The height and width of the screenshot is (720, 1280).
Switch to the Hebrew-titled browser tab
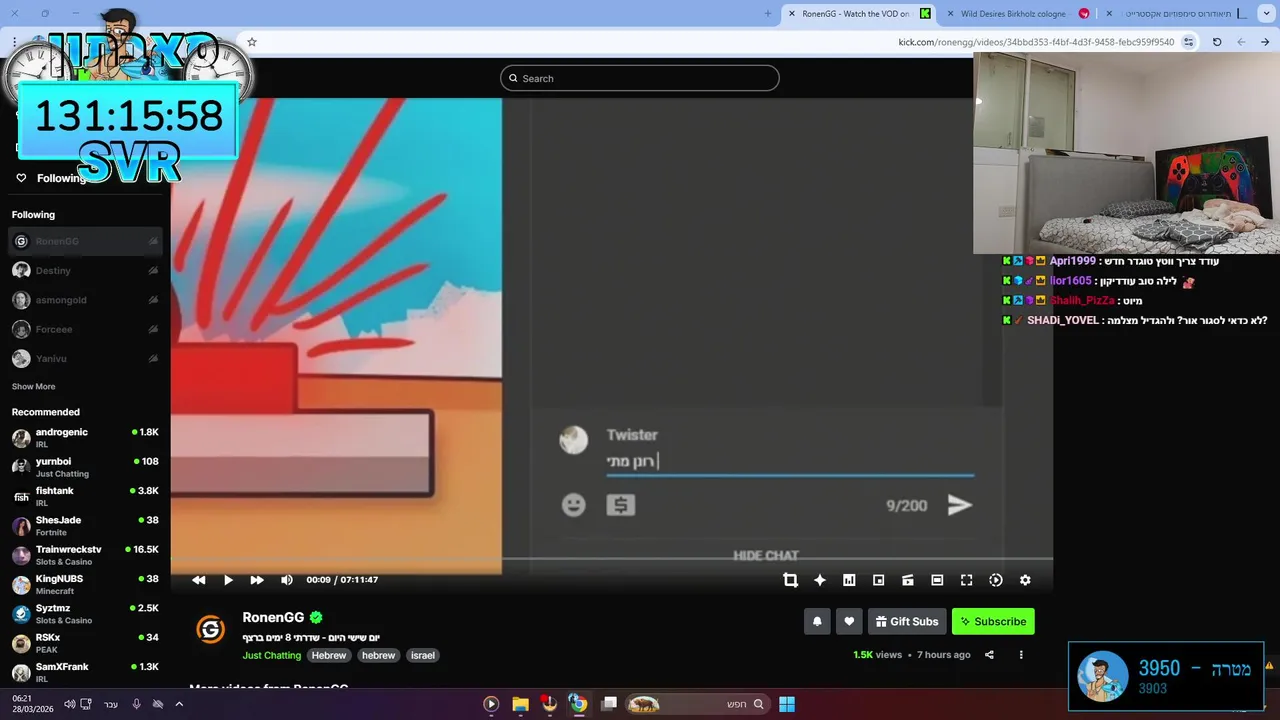[1180, 14]
